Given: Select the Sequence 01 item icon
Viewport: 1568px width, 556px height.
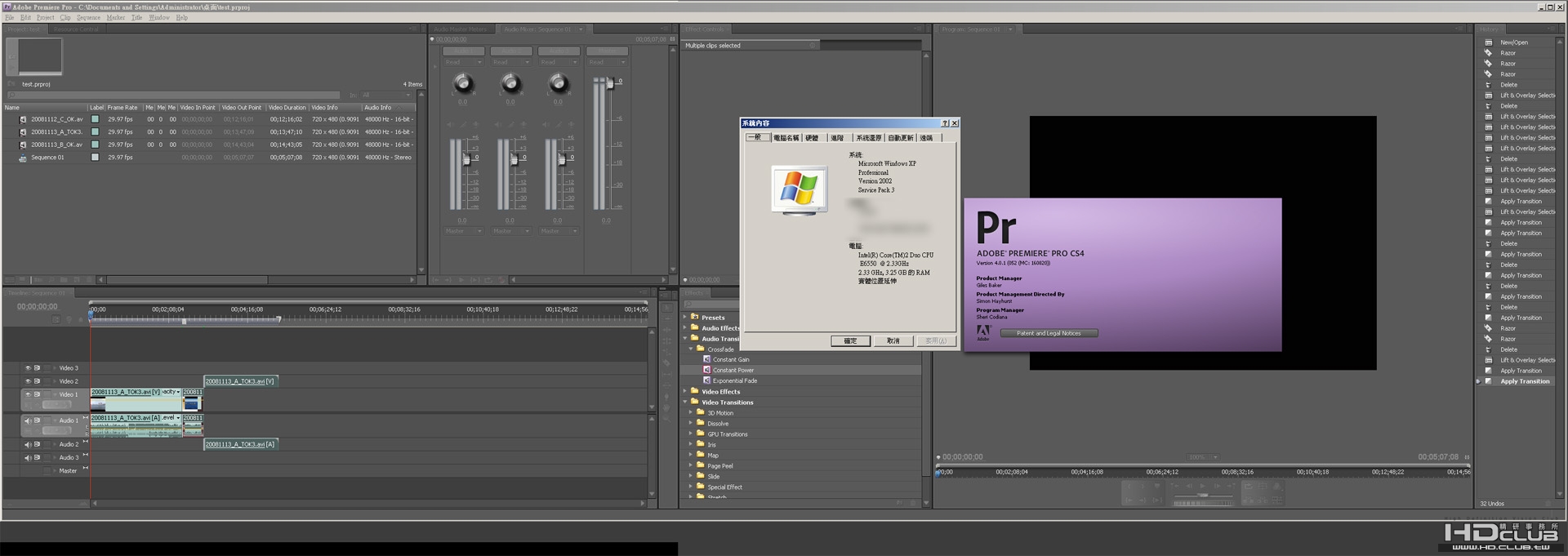Looking at the screenshot, I should [x=23, y=158].
